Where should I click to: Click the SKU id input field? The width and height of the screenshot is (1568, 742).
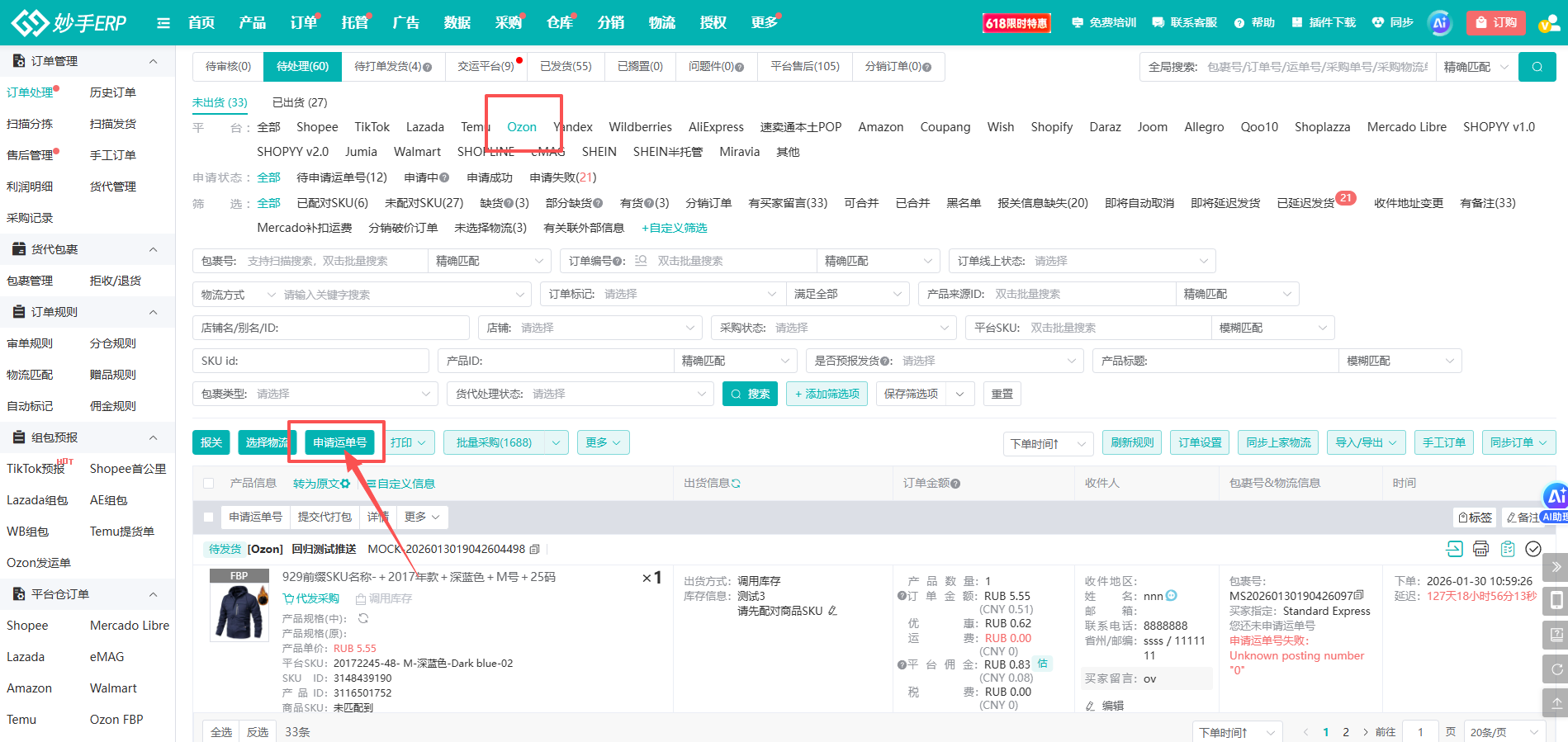[x=310, y=361]
